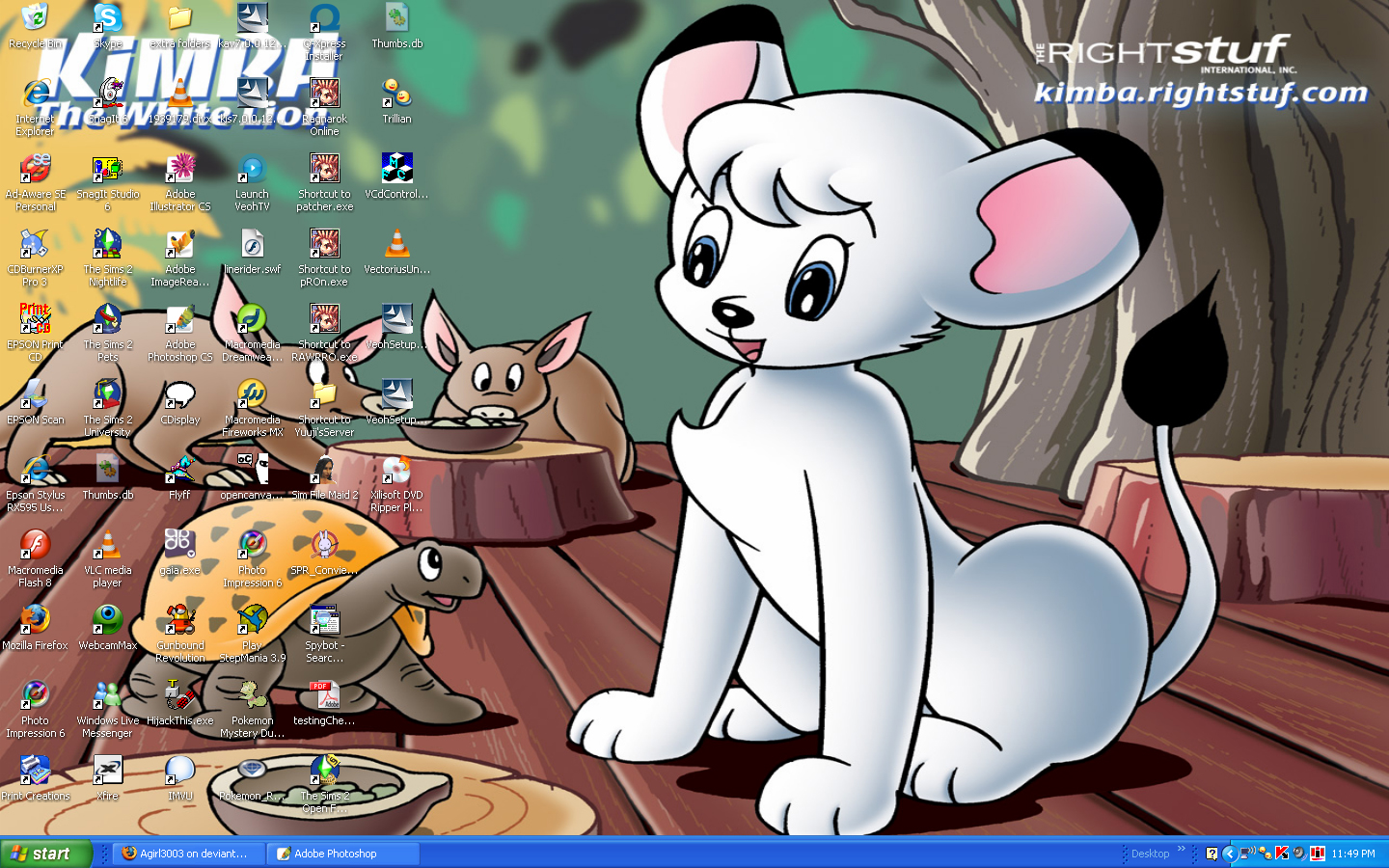Open the Kaspersky tray icon
The width and height of the screenshot is (1389, 868).
click(1282, 854)
